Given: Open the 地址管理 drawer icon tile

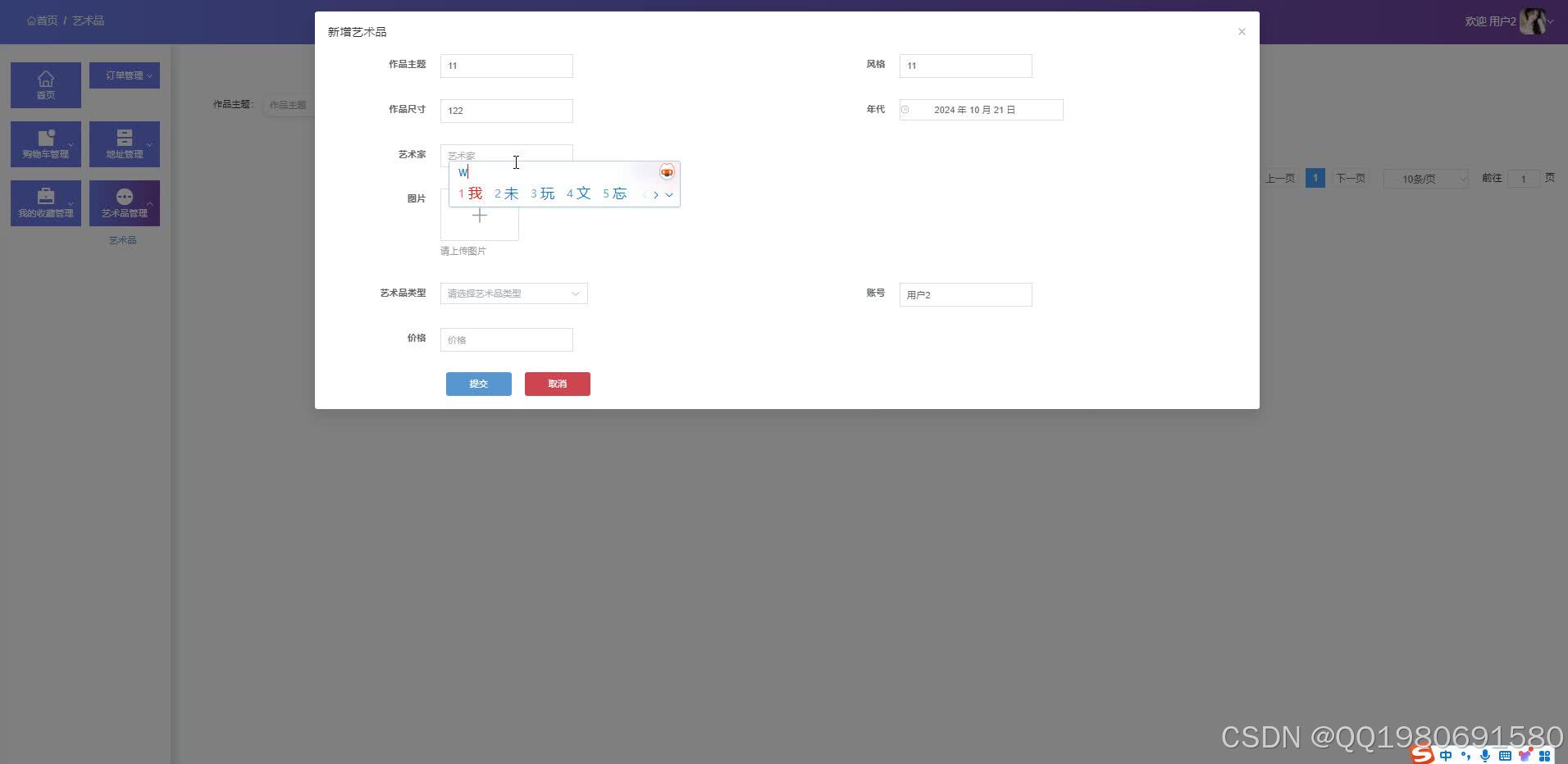Looking at the screenshot, I should tap(125, 143).
